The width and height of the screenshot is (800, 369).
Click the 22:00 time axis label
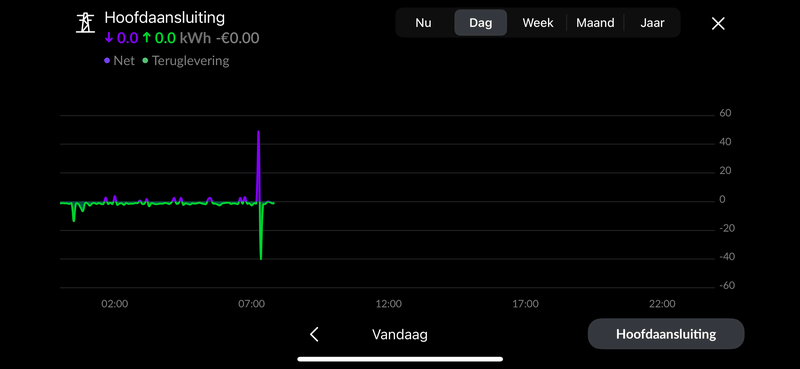coord(662,304)
